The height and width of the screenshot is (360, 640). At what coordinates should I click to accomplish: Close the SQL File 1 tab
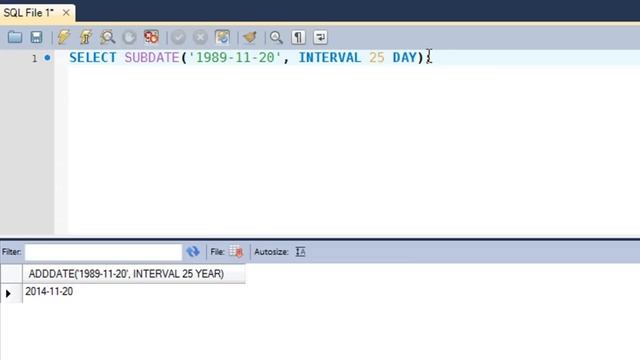coord(66,13)
